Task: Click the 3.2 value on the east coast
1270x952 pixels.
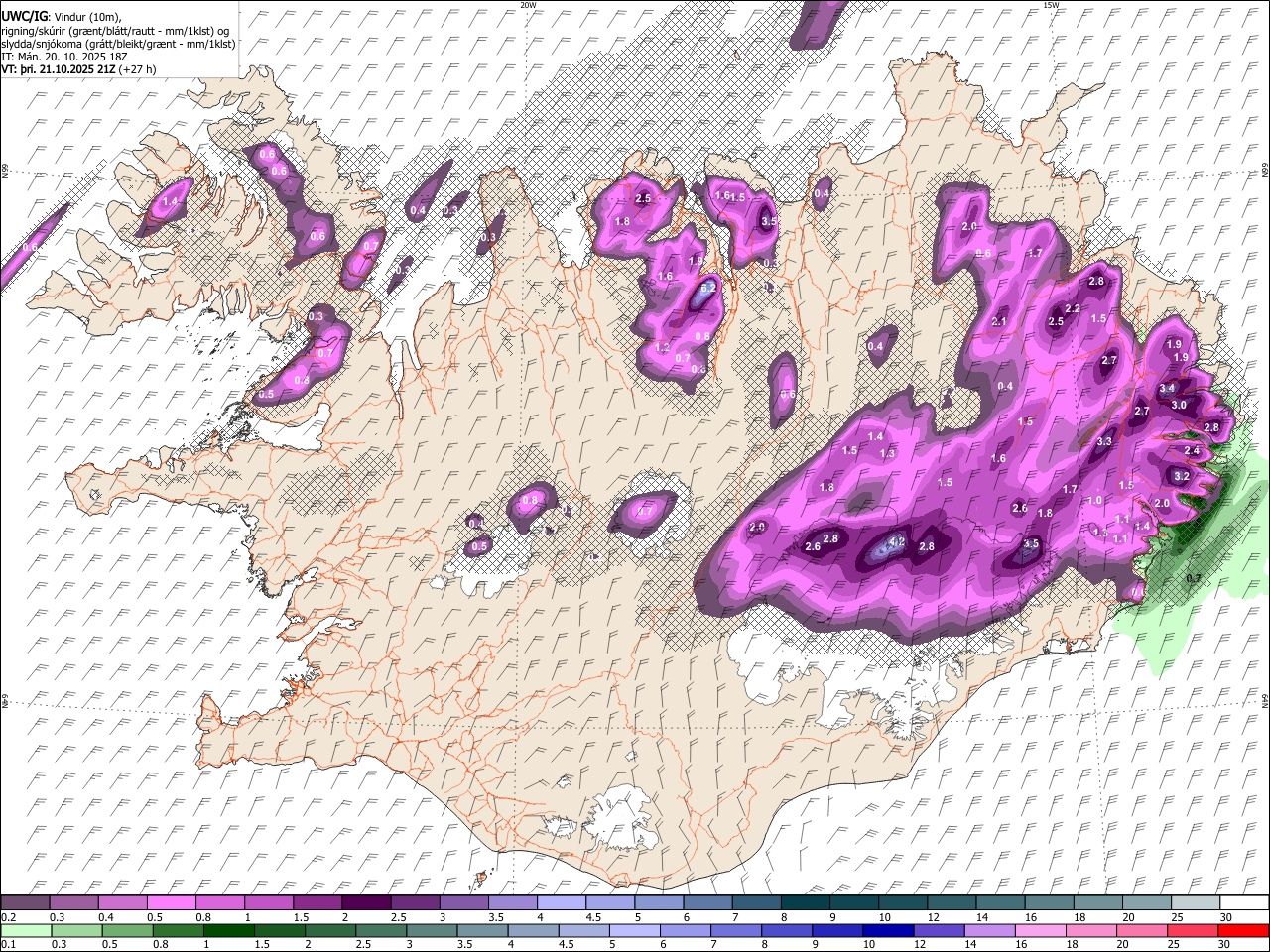Action: tap(1182, 476)
